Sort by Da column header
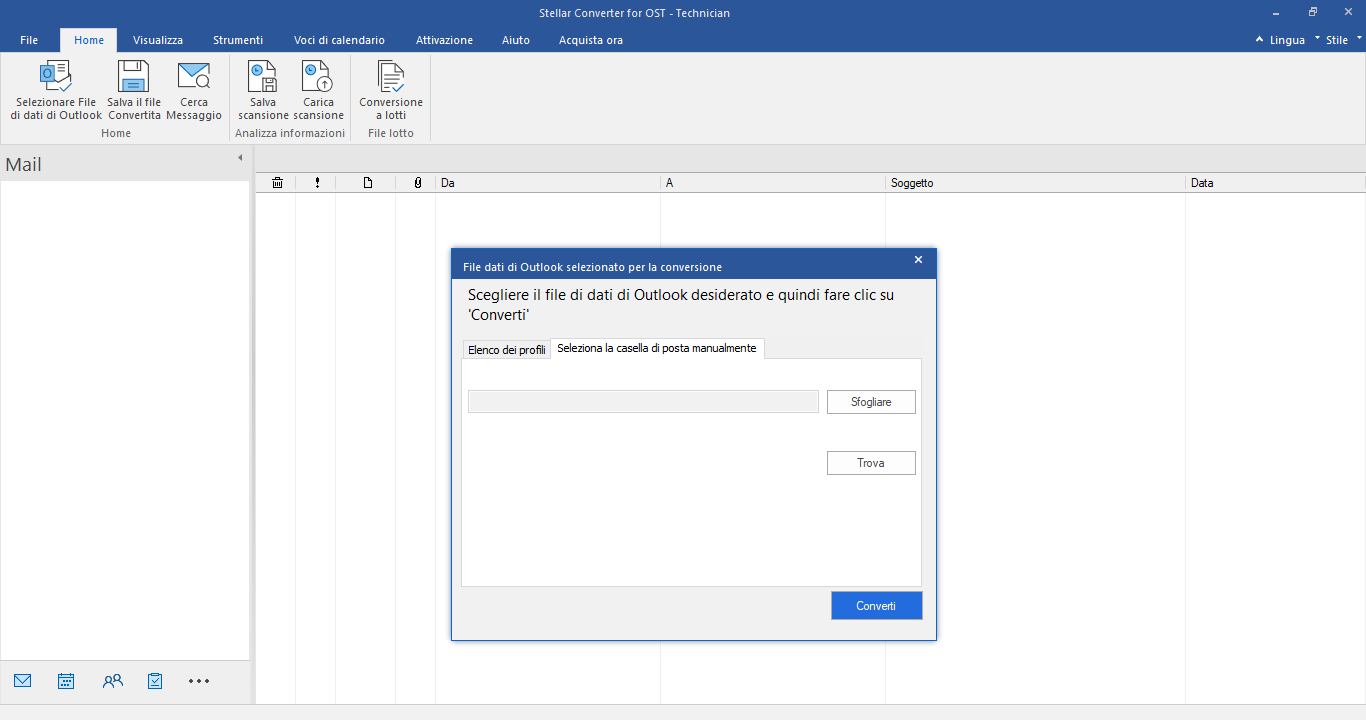The image size is (1366, 720). coord(548,183)
